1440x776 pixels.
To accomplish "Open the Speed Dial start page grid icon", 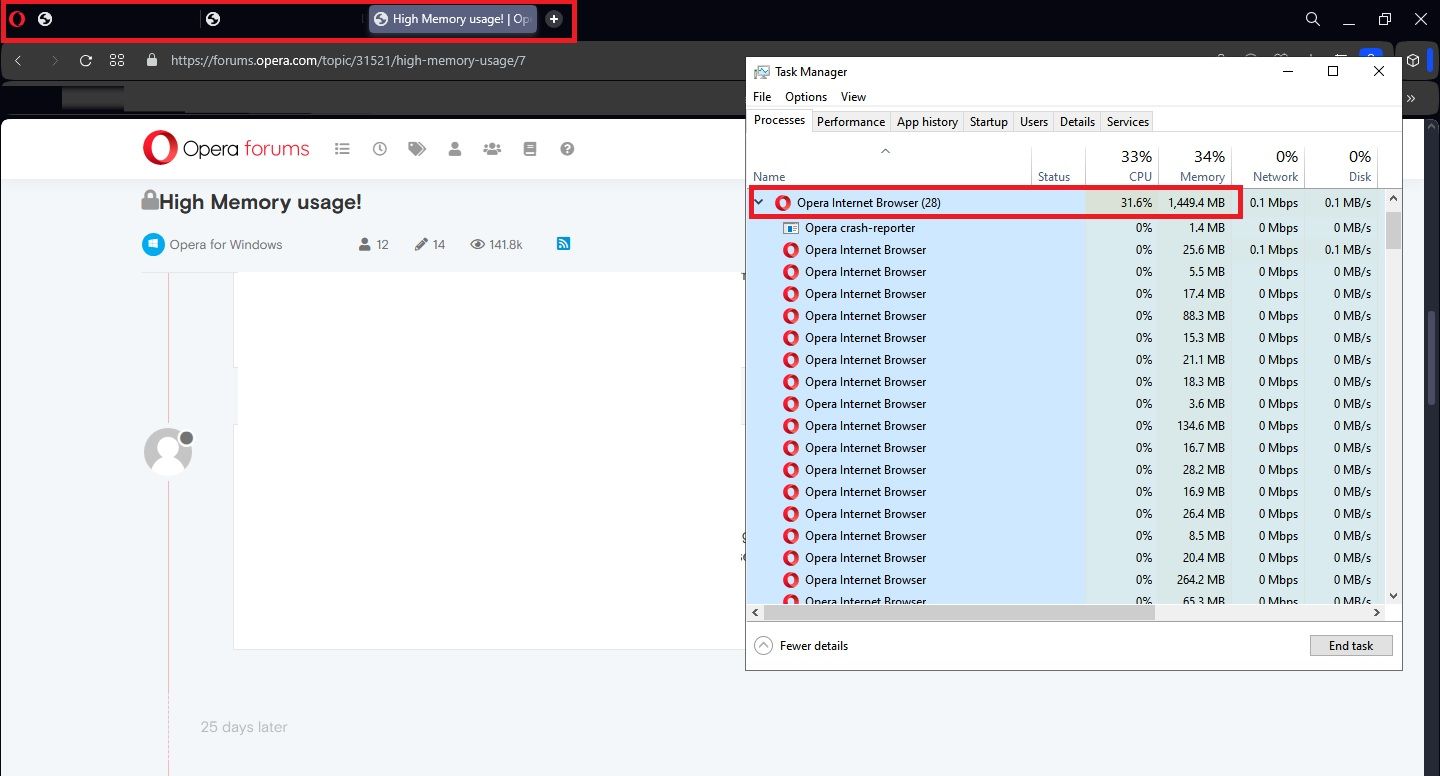I will (117, 60).
